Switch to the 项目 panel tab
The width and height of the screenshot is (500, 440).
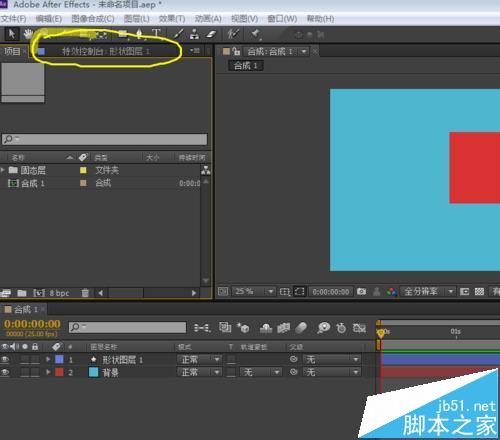coord(12,51)
